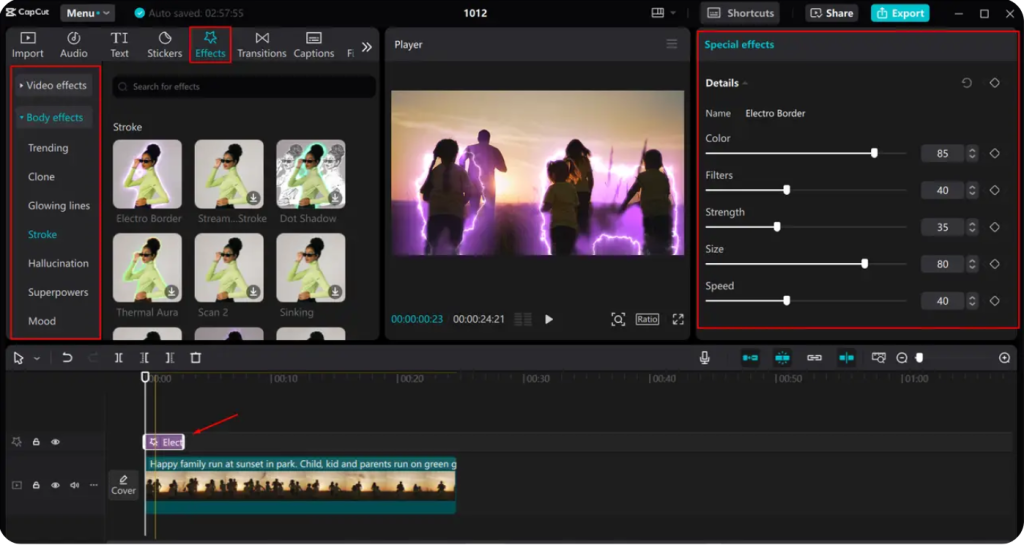Adjust the Strength slider
The height and width of the screenshot is (545, 1024).
click(x=776, y=227)
